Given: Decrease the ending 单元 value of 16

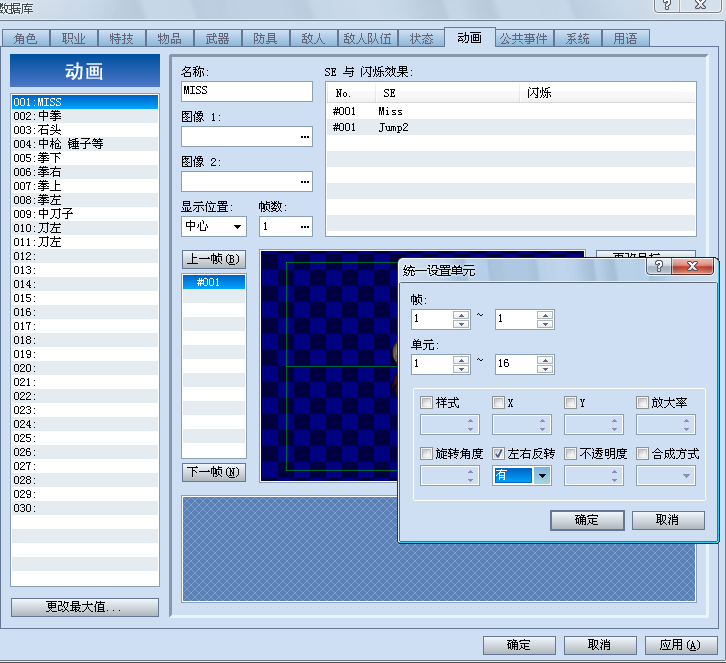Looking at the screenshot, I should 545,369.
